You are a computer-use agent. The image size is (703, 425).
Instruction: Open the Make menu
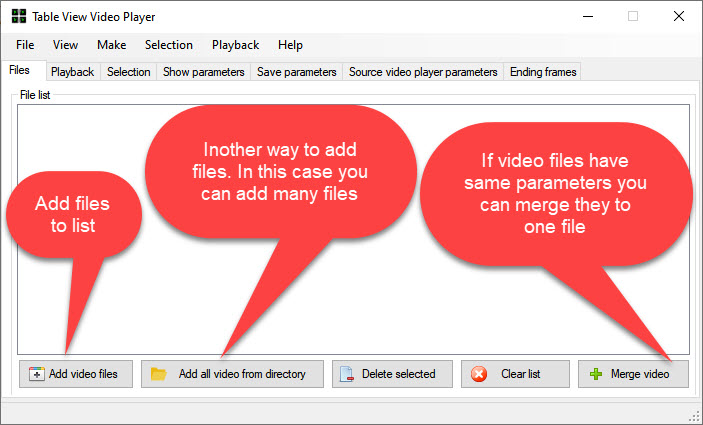click(x=112, y=45)
